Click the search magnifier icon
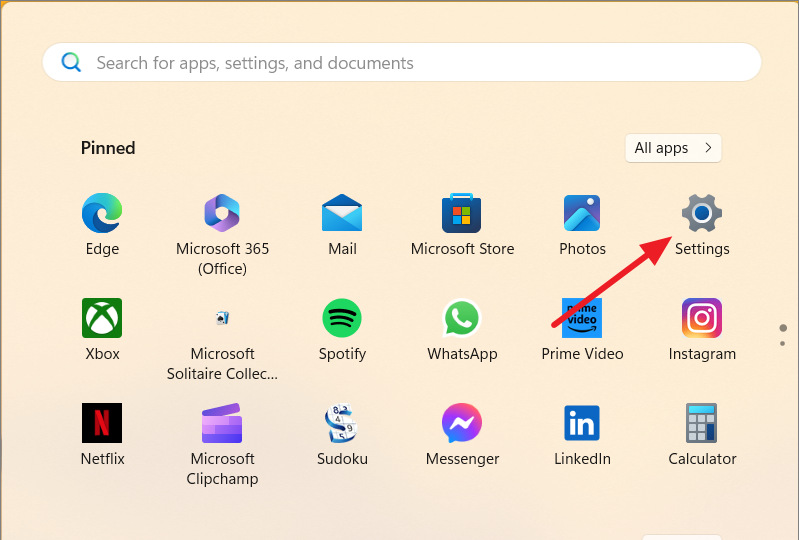799x540 pixels. tap(71, 63)
